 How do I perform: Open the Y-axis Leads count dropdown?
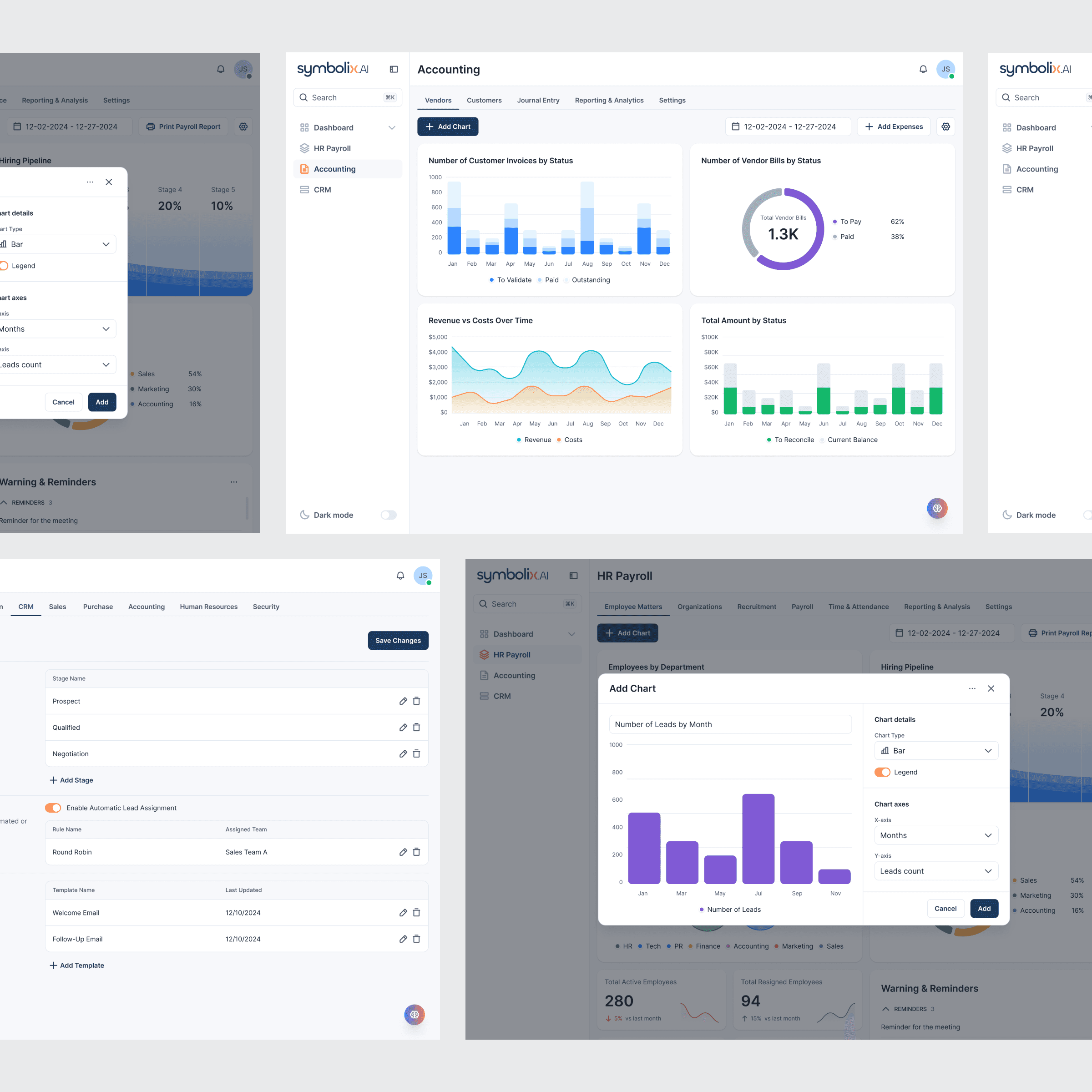click(x=935, y=871)
